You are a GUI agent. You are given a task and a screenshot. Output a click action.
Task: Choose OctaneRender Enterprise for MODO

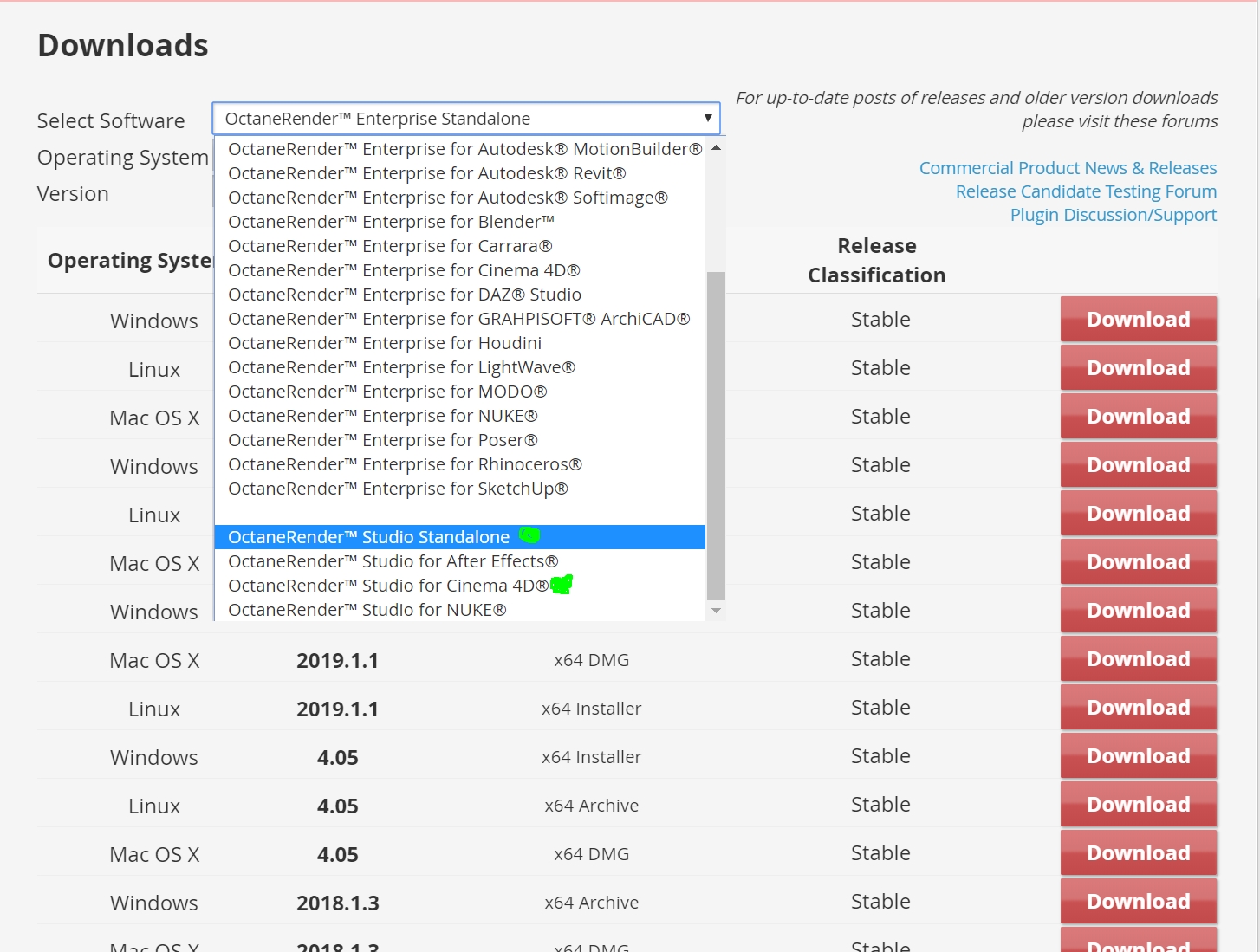(460, 392)
